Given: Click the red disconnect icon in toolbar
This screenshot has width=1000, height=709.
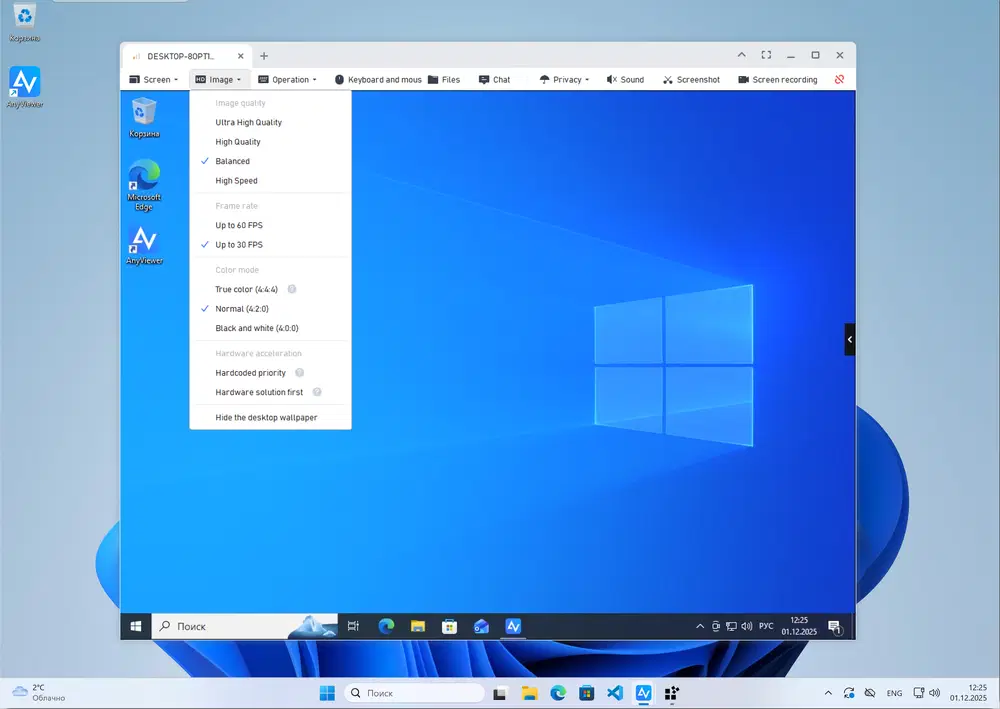Looking at the screenshot, I should (x=839, y=79).
